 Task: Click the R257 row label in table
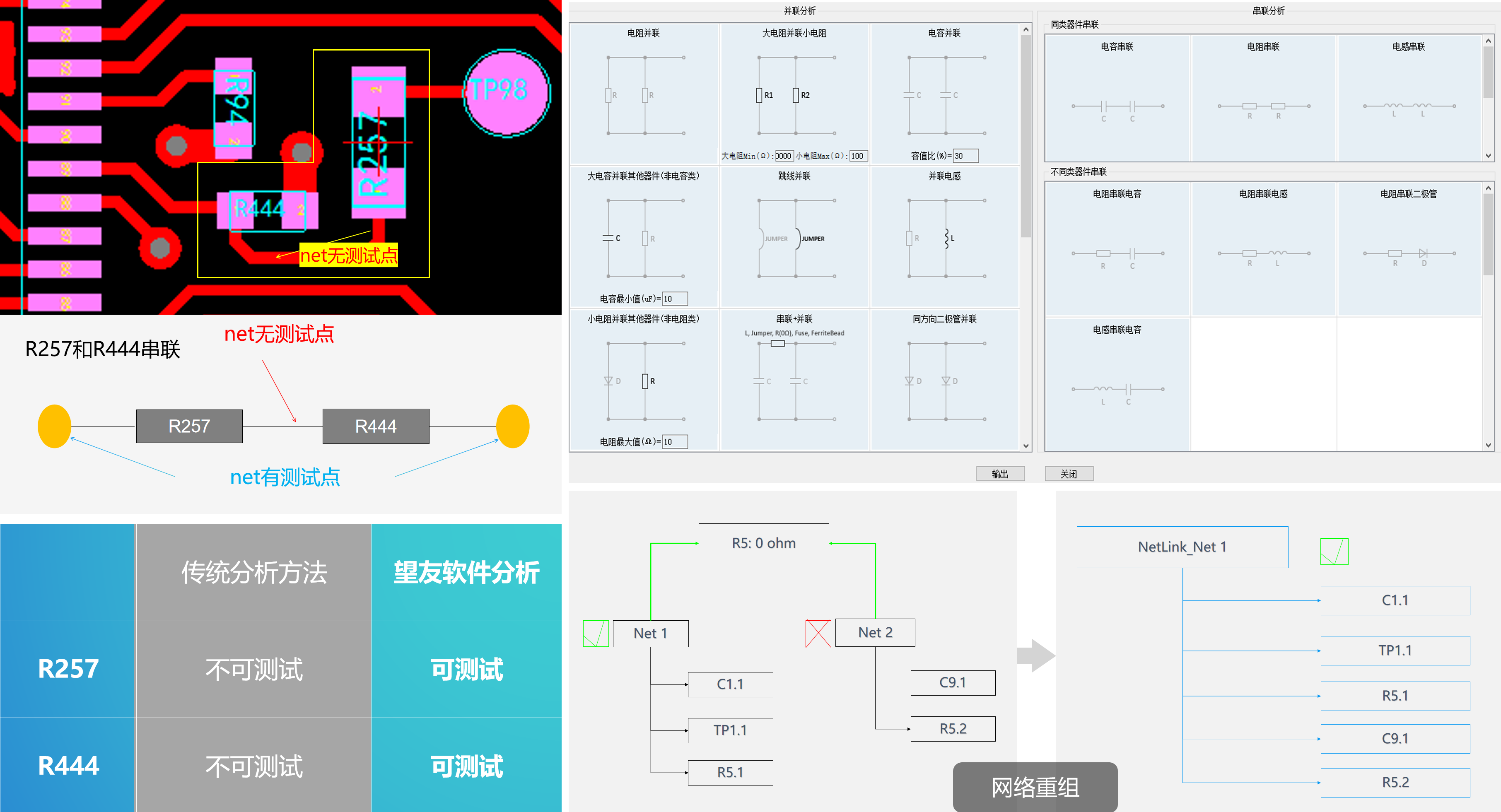pyautogui.click(x=68, y=669)
